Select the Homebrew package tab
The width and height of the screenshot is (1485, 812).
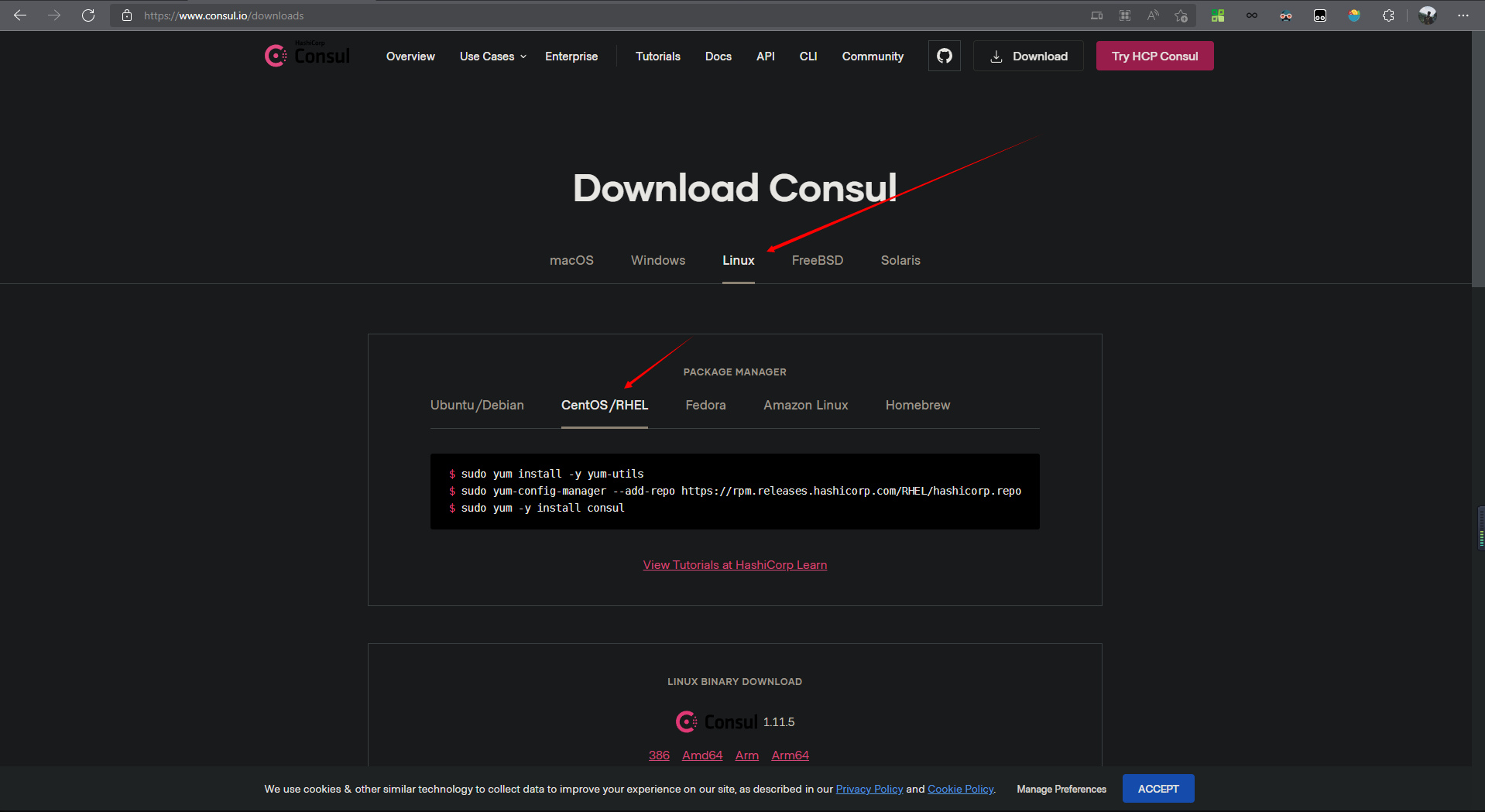click(x=917, y=405)
